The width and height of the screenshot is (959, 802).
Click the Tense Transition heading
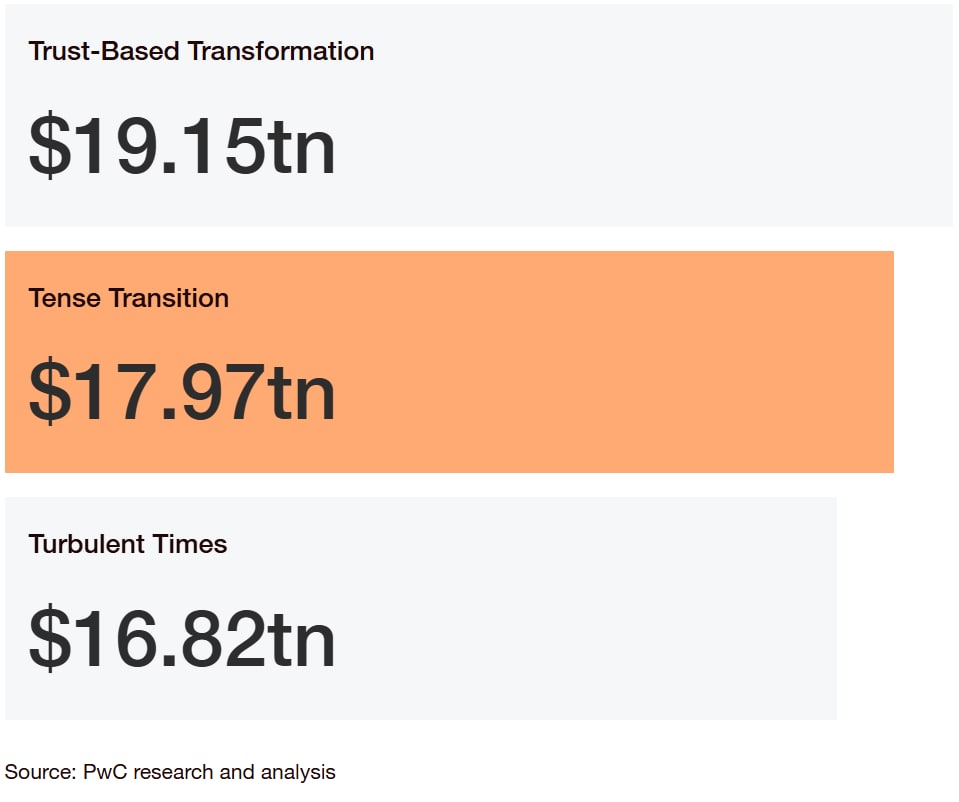[128, 299]
